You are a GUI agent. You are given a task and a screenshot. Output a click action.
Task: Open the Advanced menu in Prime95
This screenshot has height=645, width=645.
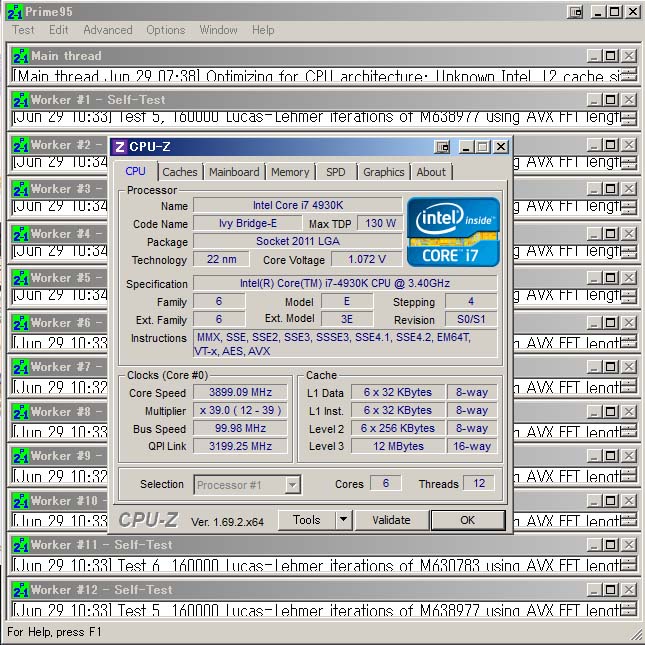[108, 30]
